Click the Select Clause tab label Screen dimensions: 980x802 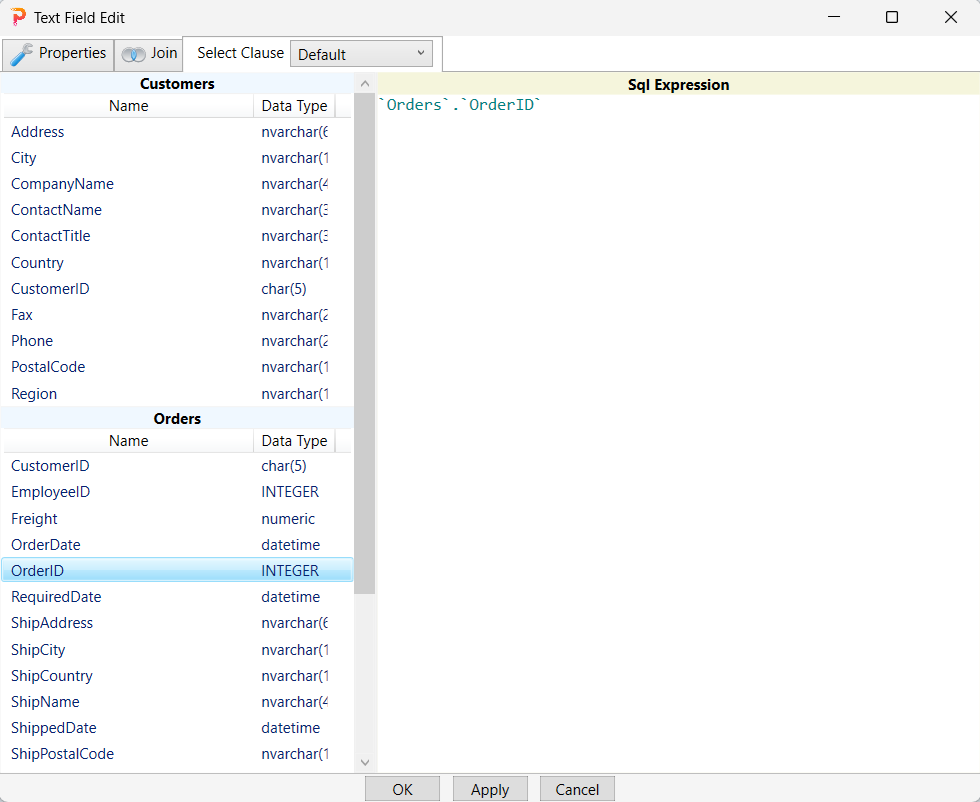[240, 53]
